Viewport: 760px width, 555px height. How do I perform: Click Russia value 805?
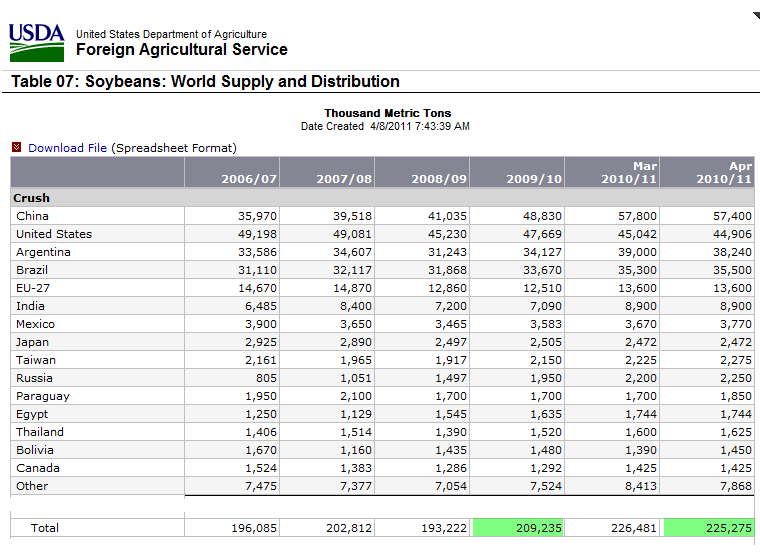pos(267,378)
